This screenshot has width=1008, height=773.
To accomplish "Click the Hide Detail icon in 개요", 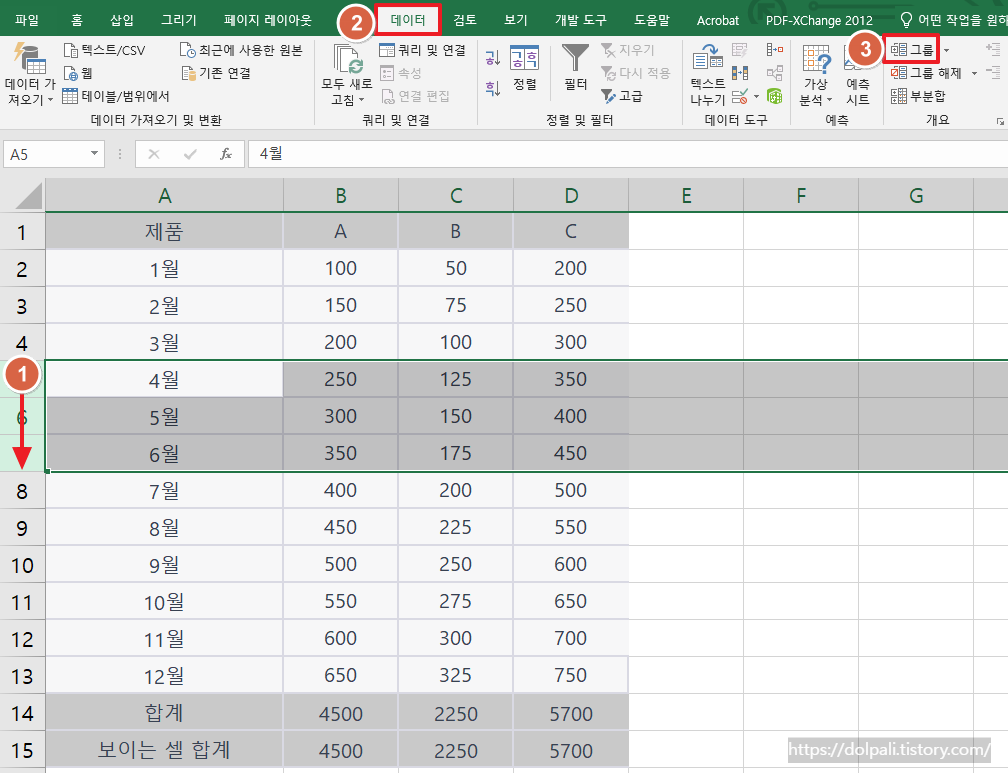I will (993, 71).
